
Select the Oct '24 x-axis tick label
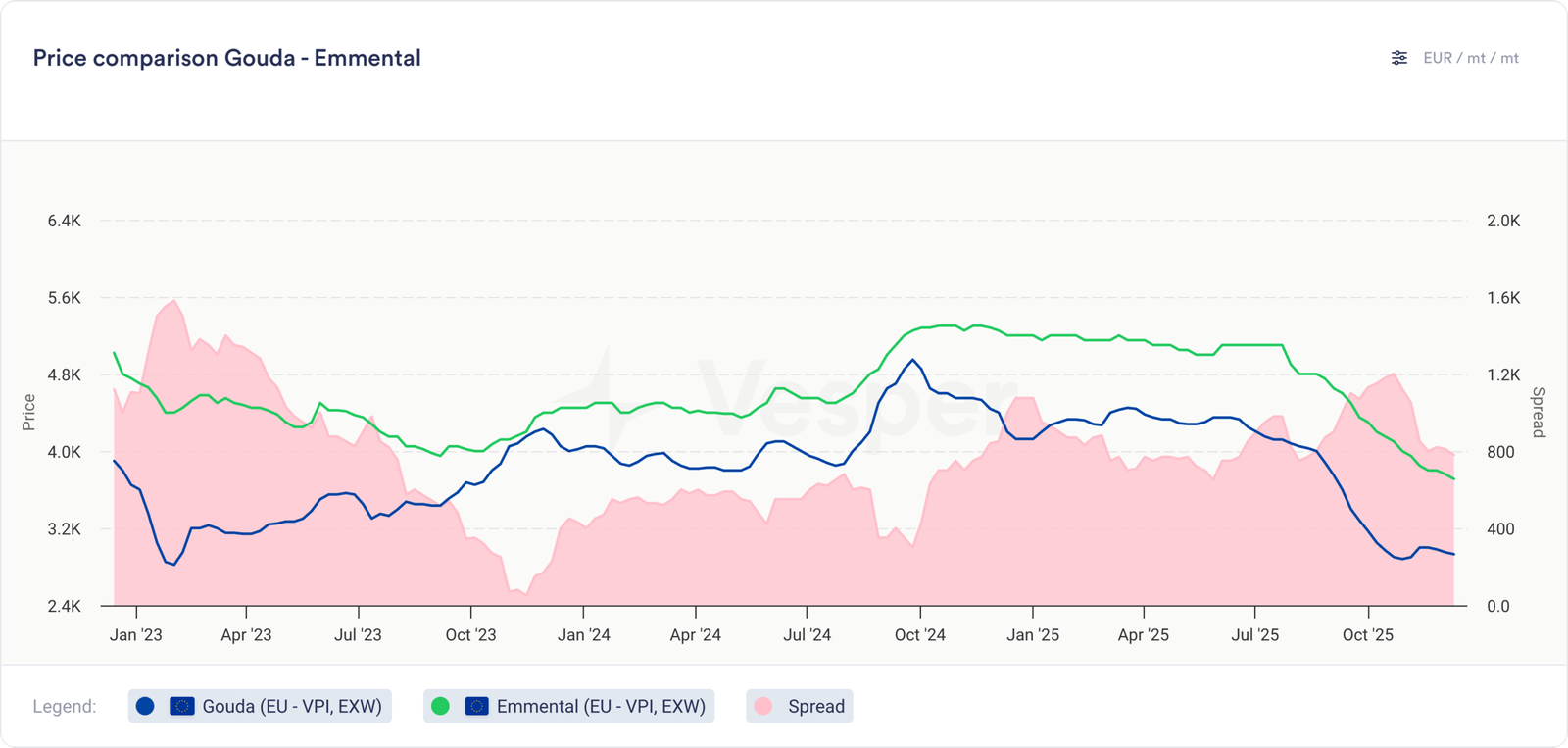(919, 635)
